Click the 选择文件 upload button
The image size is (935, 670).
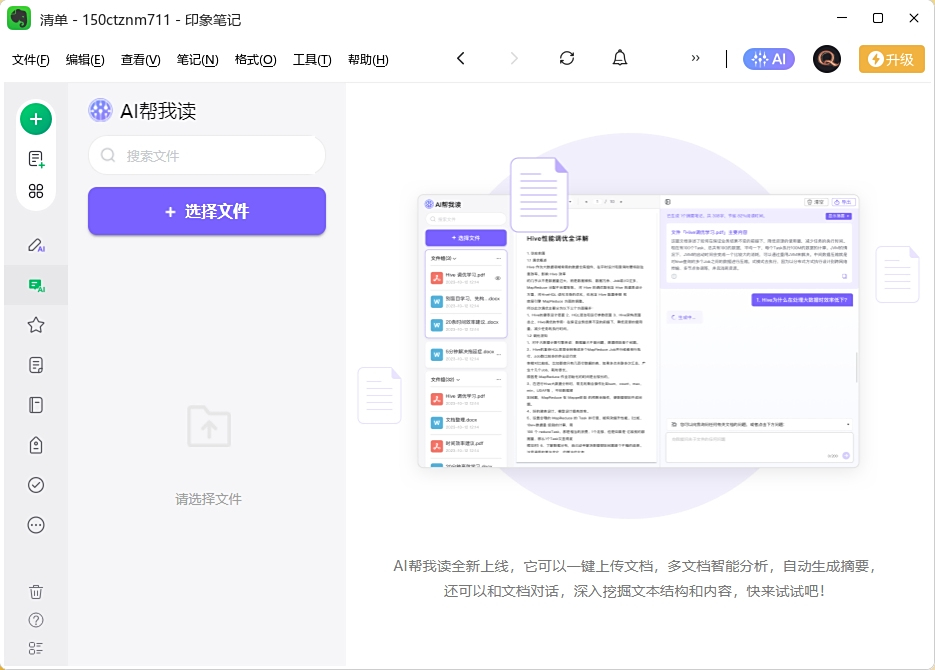206,211
